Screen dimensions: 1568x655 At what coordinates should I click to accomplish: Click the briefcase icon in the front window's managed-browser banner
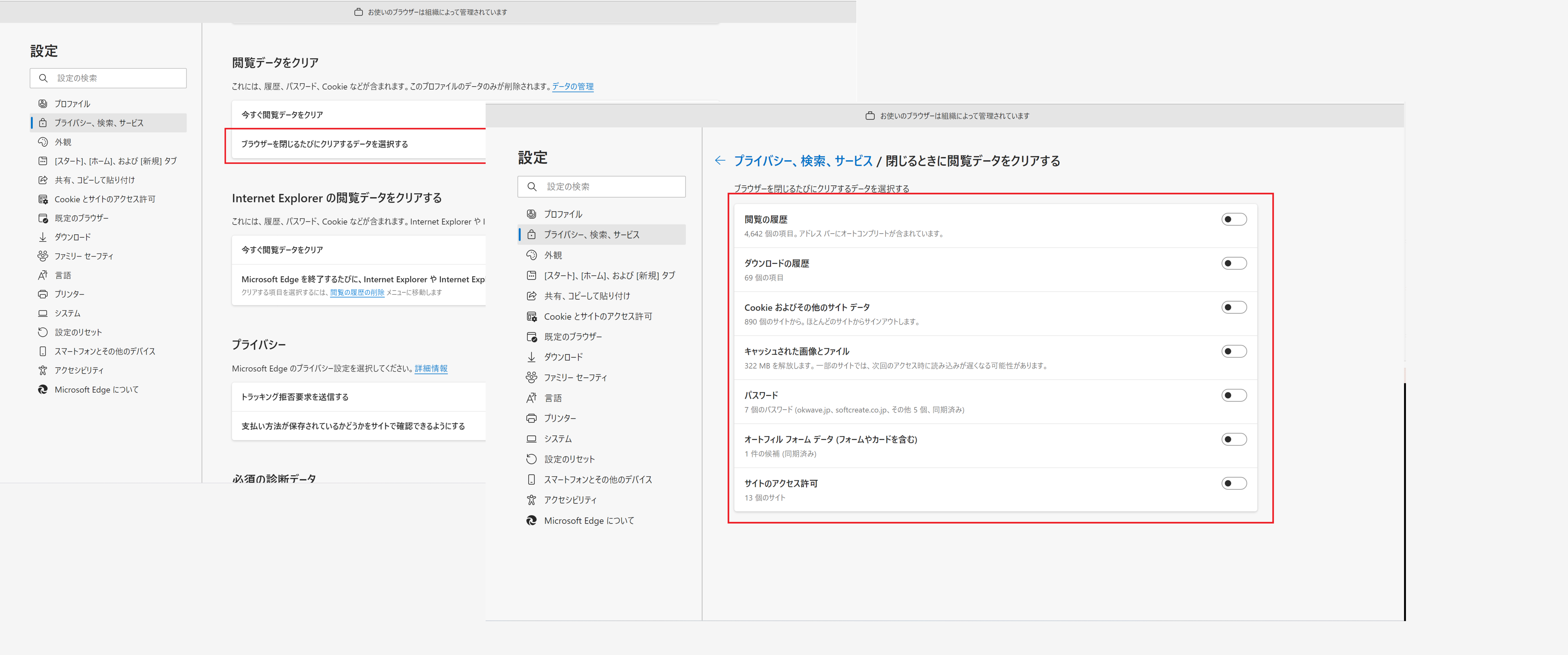870,116
